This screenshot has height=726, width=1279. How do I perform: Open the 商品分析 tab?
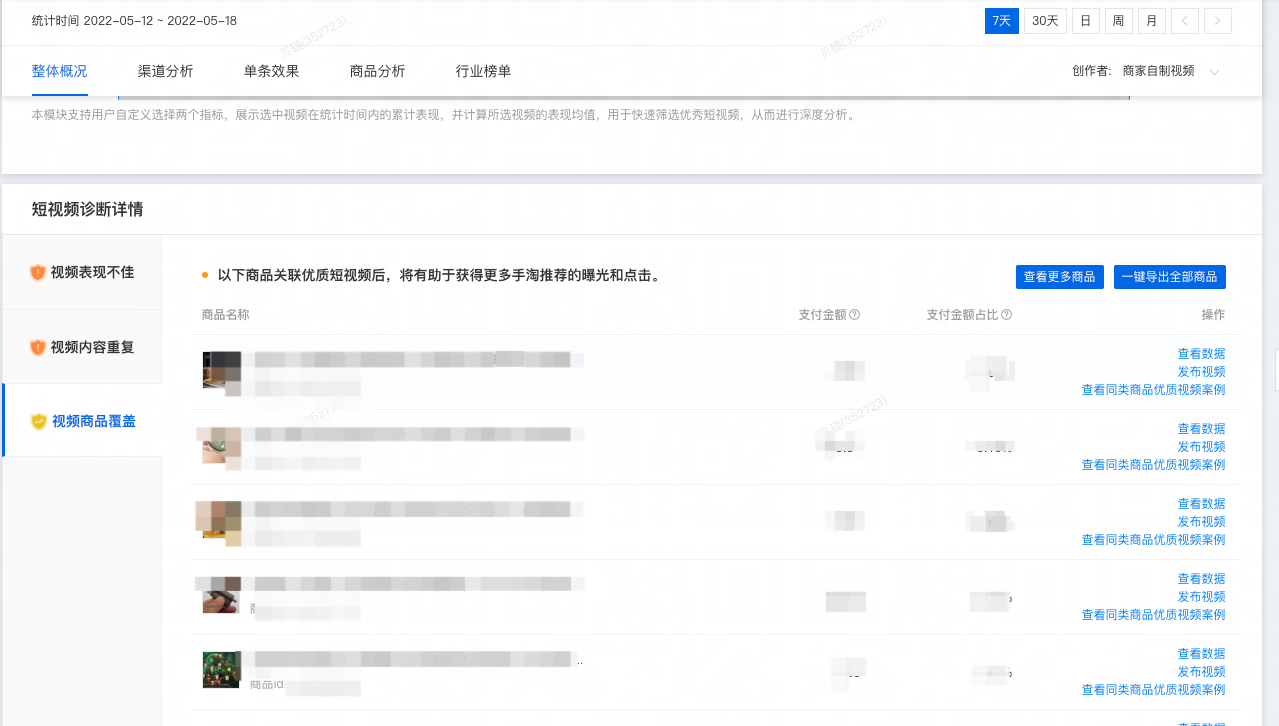pyautogui.click(x=377, y=71)
